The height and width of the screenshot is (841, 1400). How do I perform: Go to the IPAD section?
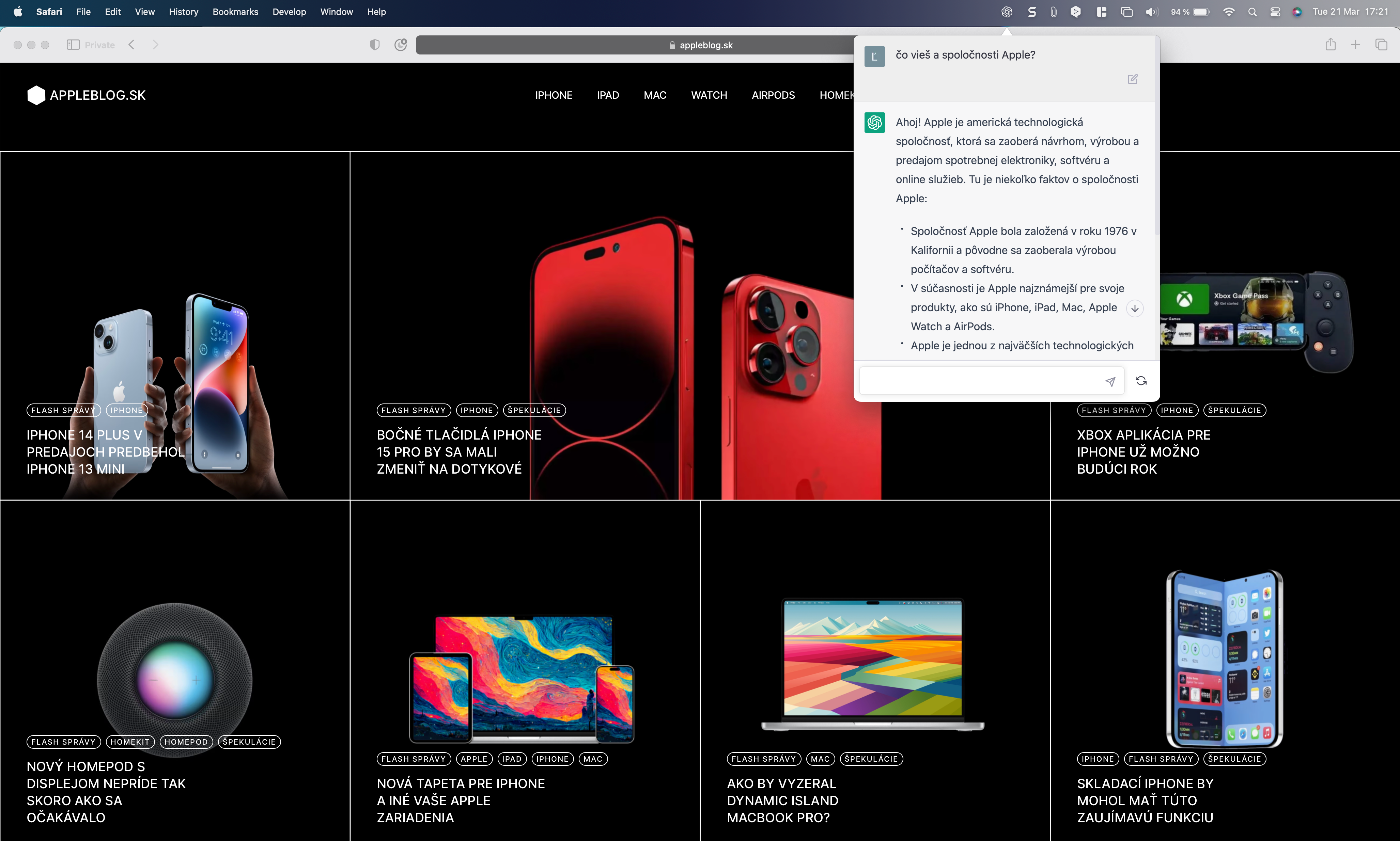[x=608, y=95]
